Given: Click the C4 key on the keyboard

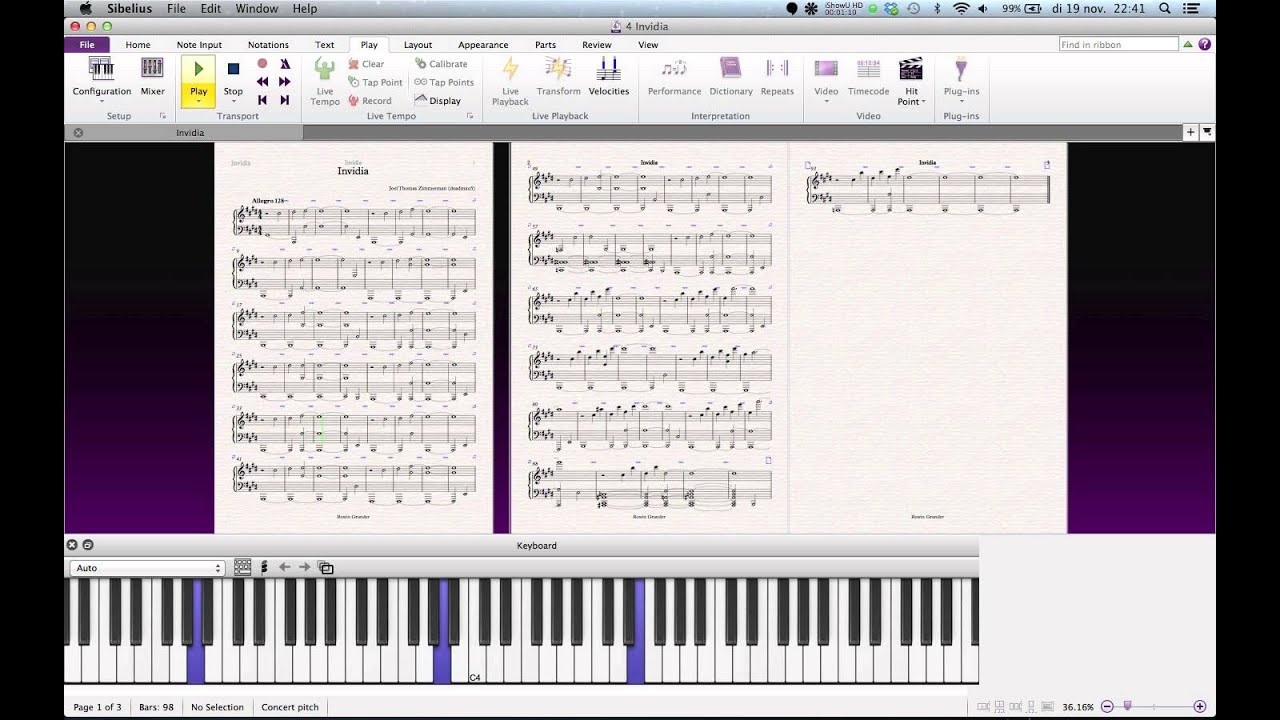Looking at the screenshot, I should pos(476,665).
